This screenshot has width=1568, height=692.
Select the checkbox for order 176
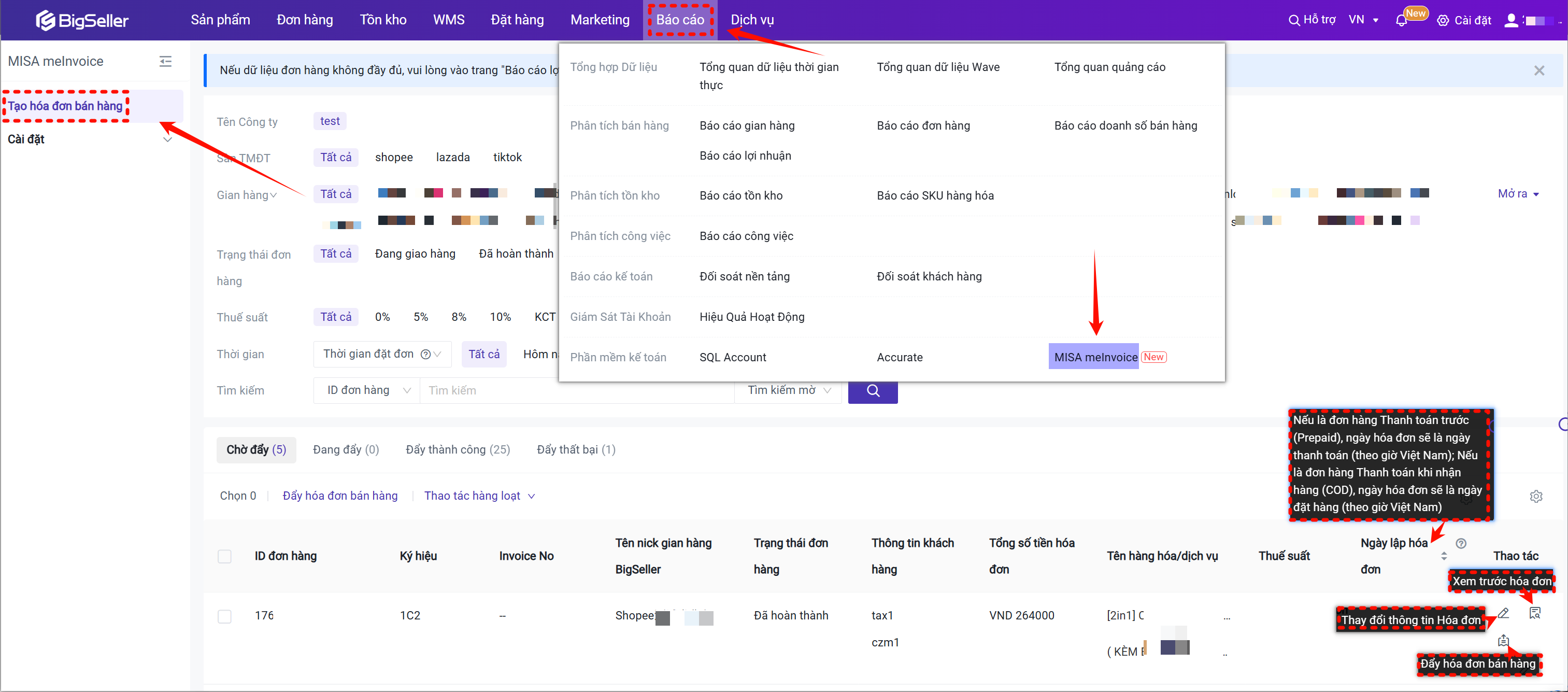coord(224,616)
